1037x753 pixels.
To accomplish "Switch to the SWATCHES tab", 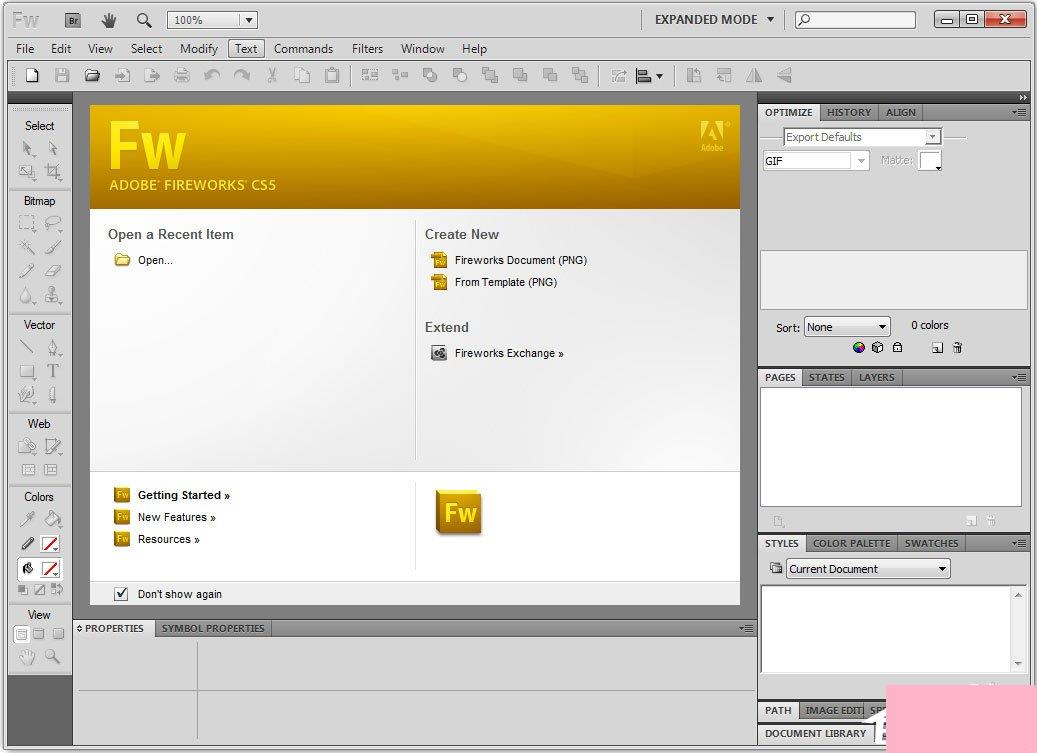I will 931,543.
